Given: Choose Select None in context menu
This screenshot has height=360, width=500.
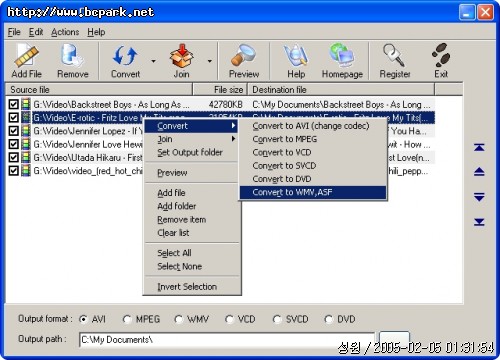Looking at the screenshot, I should click(x=191, y=266).
